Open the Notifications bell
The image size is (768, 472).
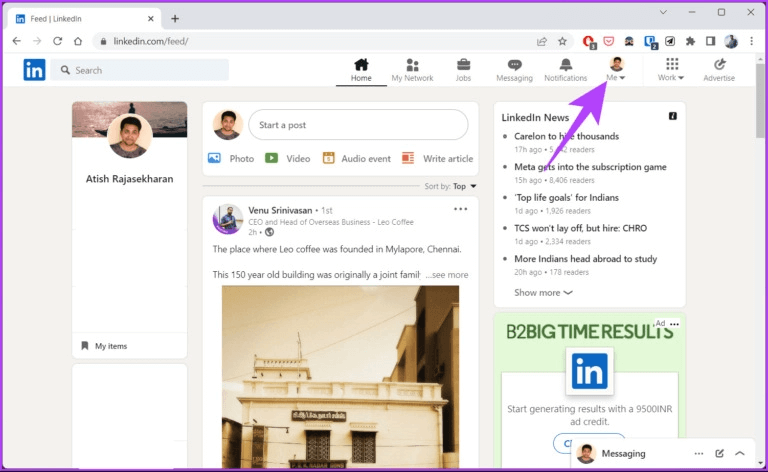pos(565,70)
